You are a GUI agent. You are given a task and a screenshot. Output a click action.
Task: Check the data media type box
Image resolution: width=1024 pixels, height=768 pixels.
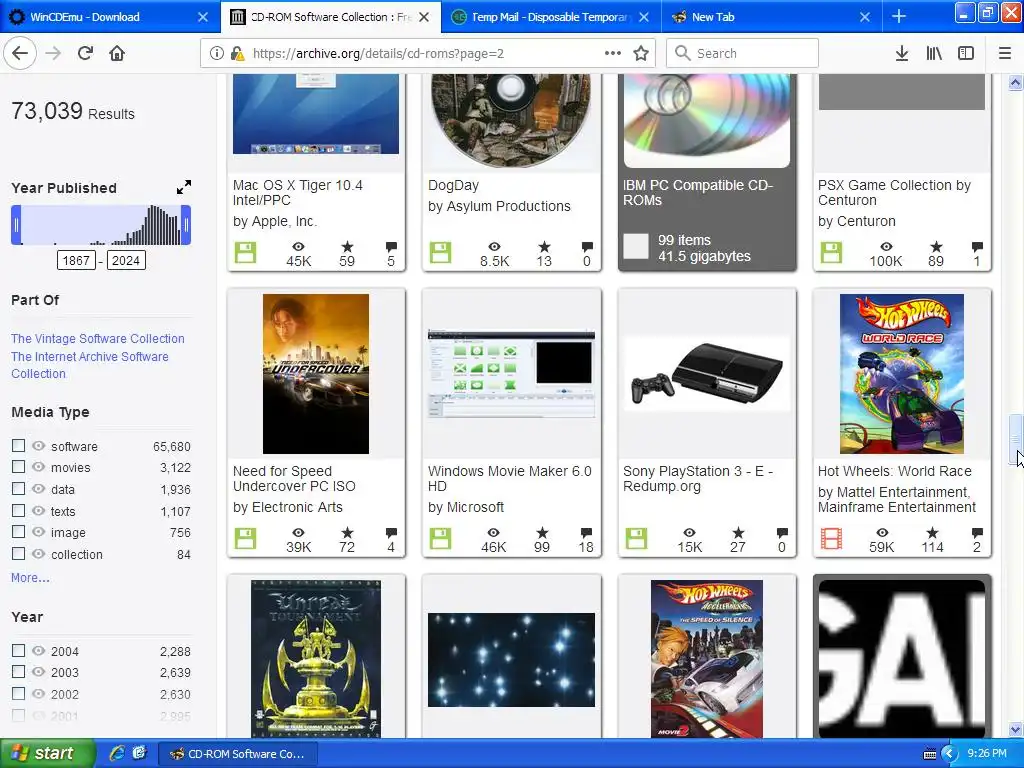coord(18,488)
